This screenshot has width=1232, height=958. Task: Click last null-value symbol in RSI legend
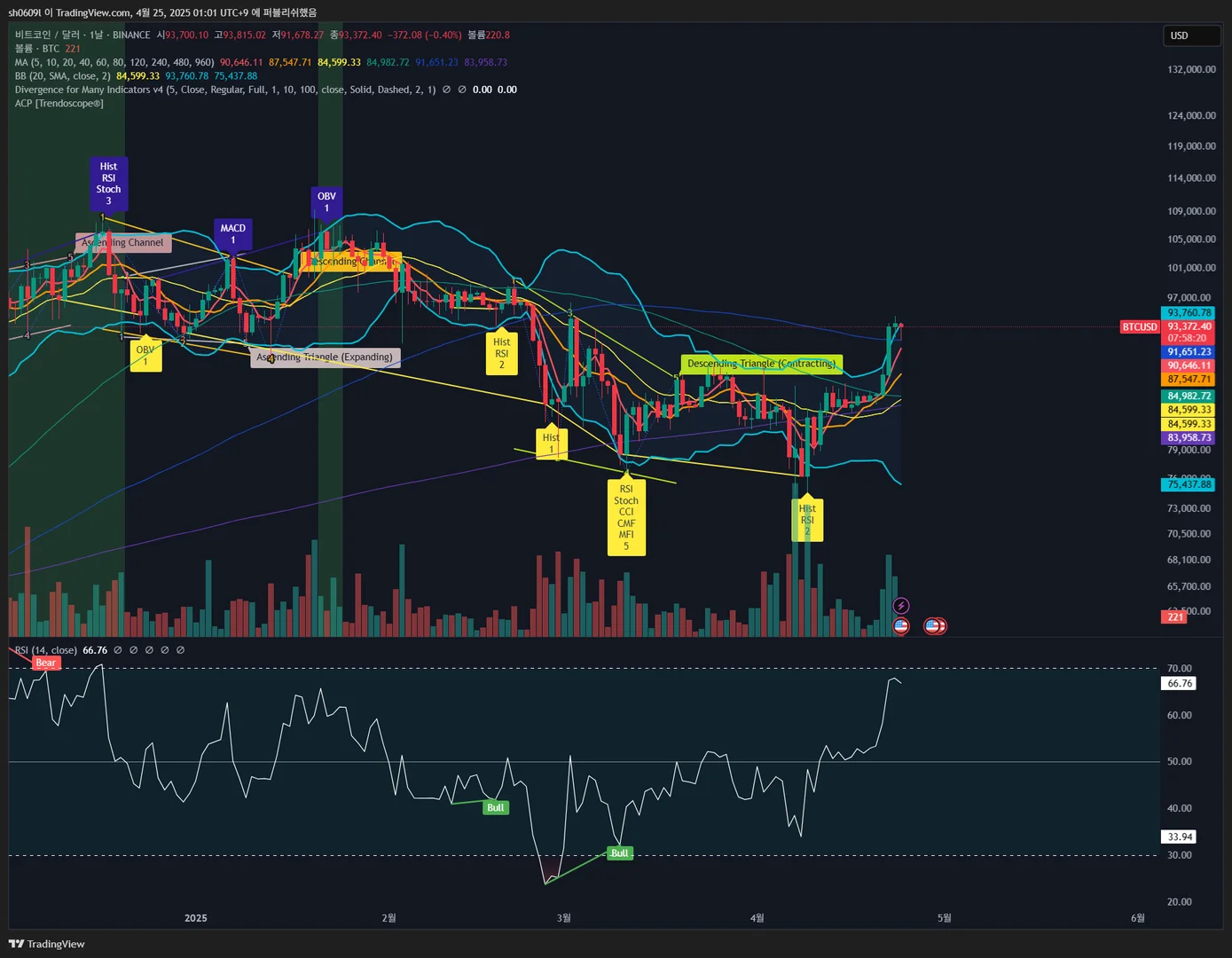181,650
